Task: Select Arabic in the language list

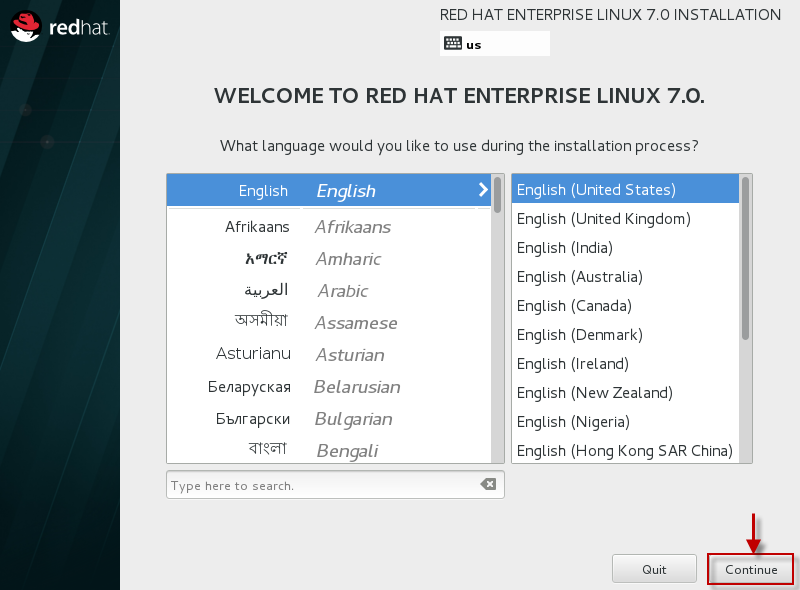Action: click(329, 291)
